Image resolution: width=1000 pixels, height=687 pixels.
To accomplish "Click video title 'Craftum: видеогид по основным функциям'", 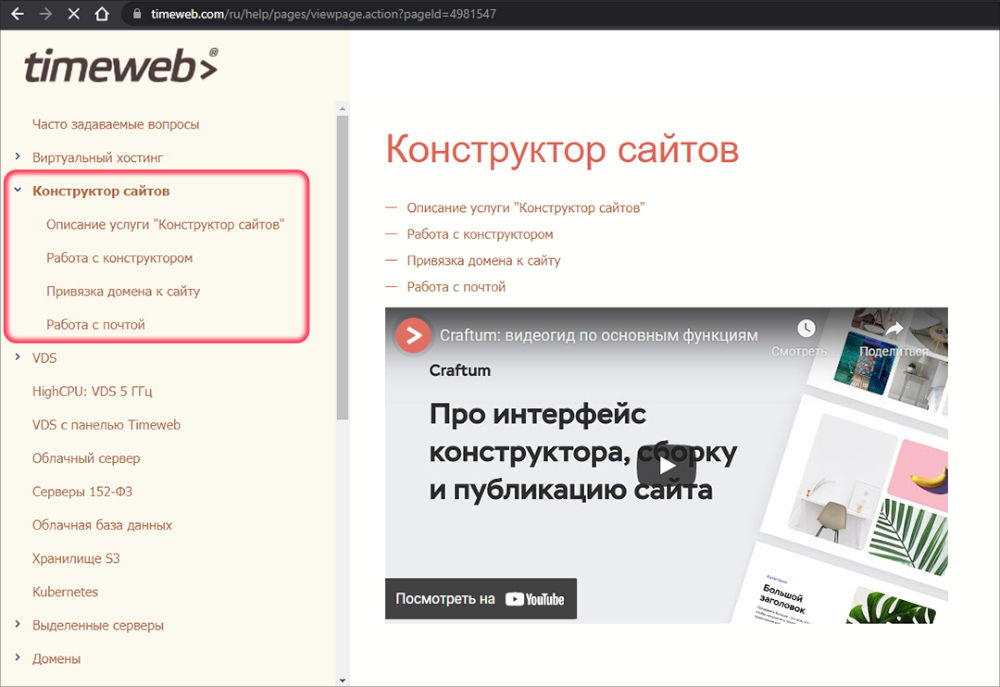I will click(599, 336).
